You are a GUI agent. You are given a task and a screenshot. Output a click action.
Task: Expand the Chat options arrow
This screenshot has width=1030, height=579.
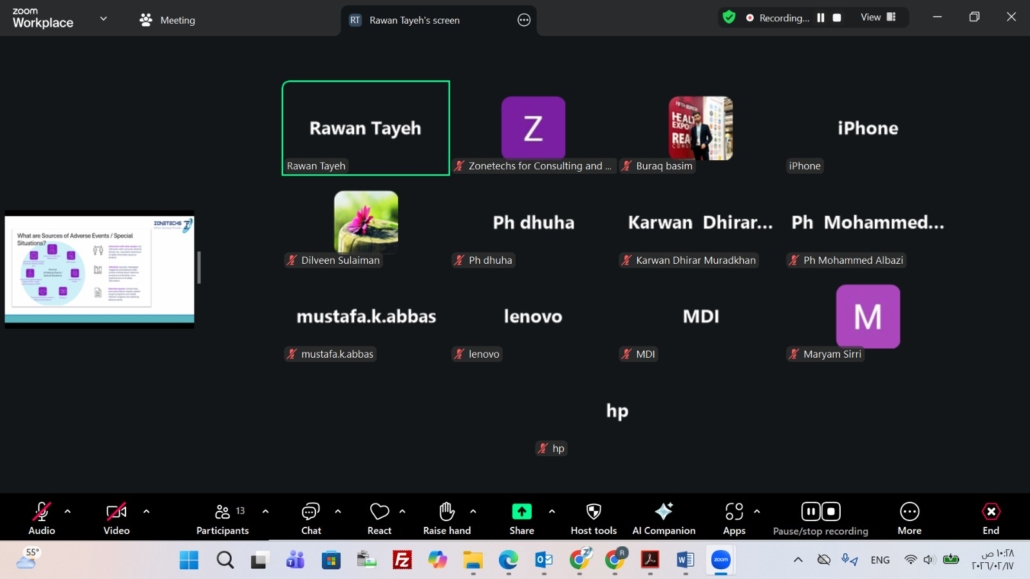(x=338, y=511)
